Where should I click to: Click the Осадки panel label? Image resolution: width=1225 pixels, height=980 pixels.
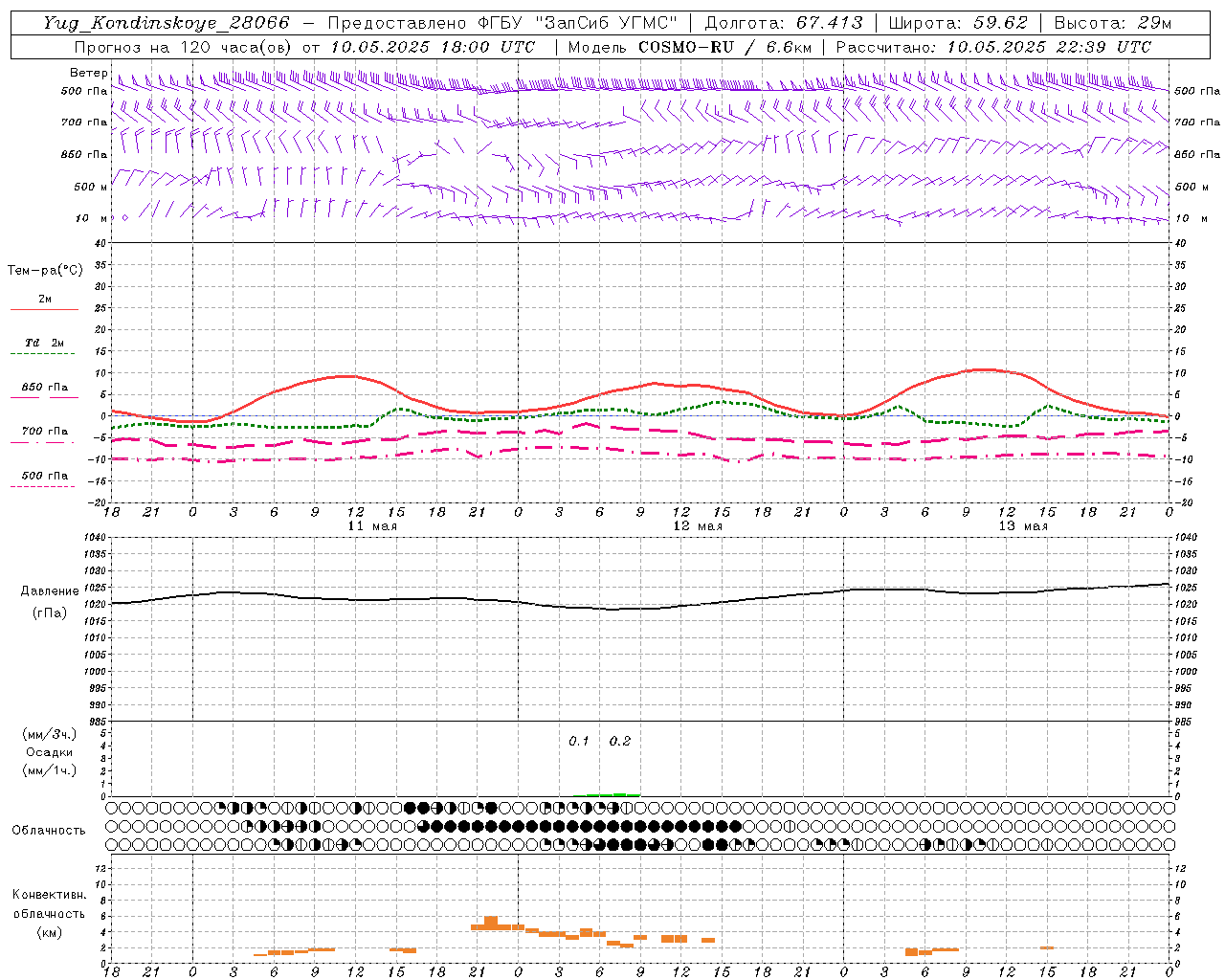coord(49,752)
